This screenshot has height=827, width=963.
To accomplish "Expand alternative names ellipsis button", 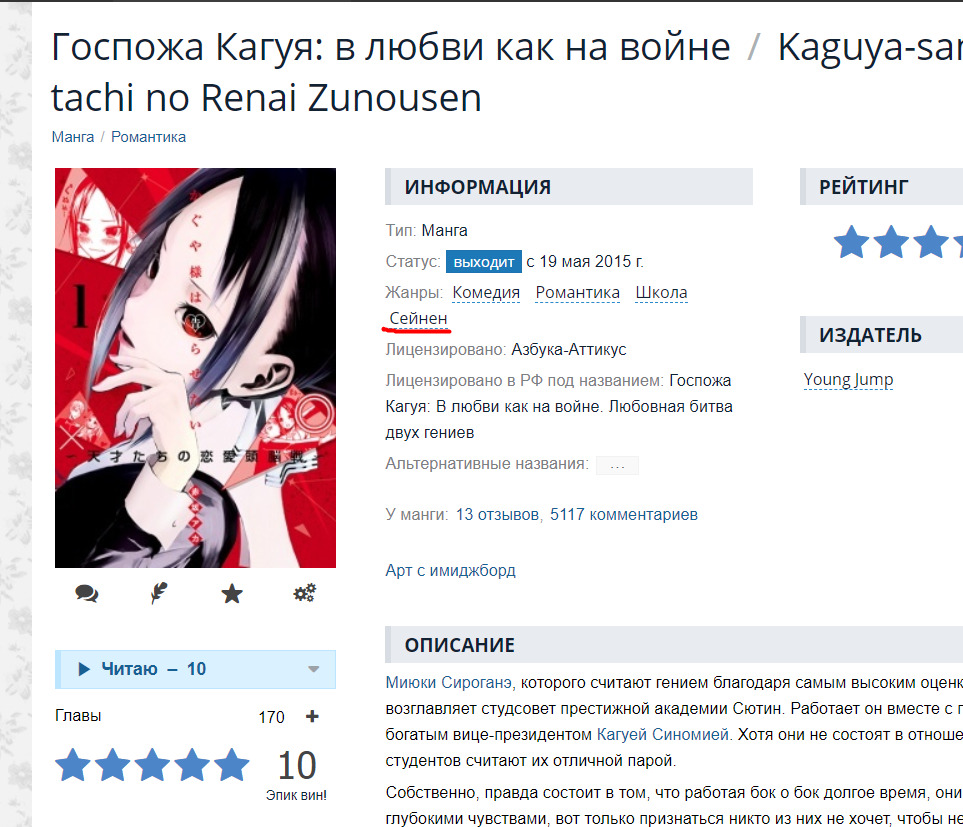I will pyautogui.click(x=617, y=465).
